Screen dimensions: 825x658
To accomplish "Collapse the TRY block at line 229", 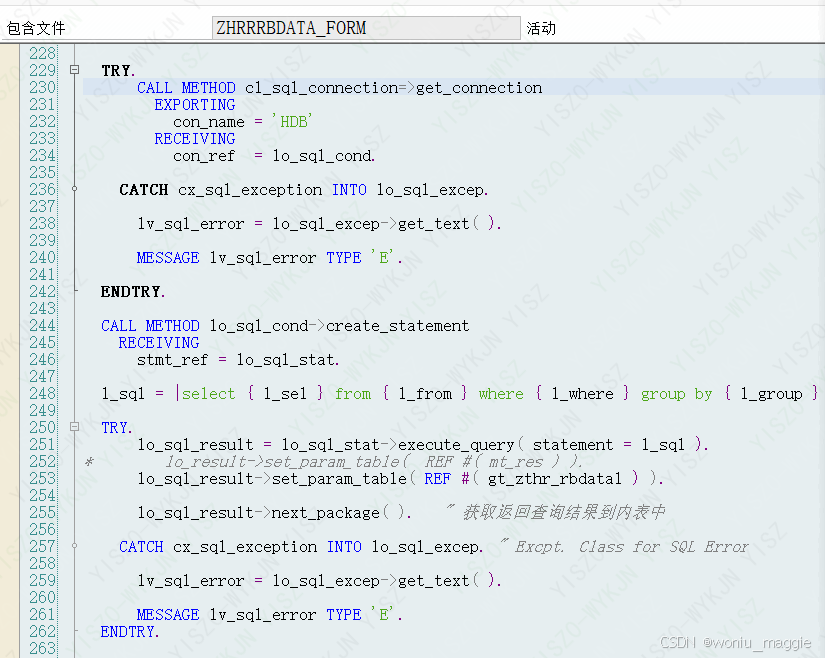I will (x=75, y=69).
